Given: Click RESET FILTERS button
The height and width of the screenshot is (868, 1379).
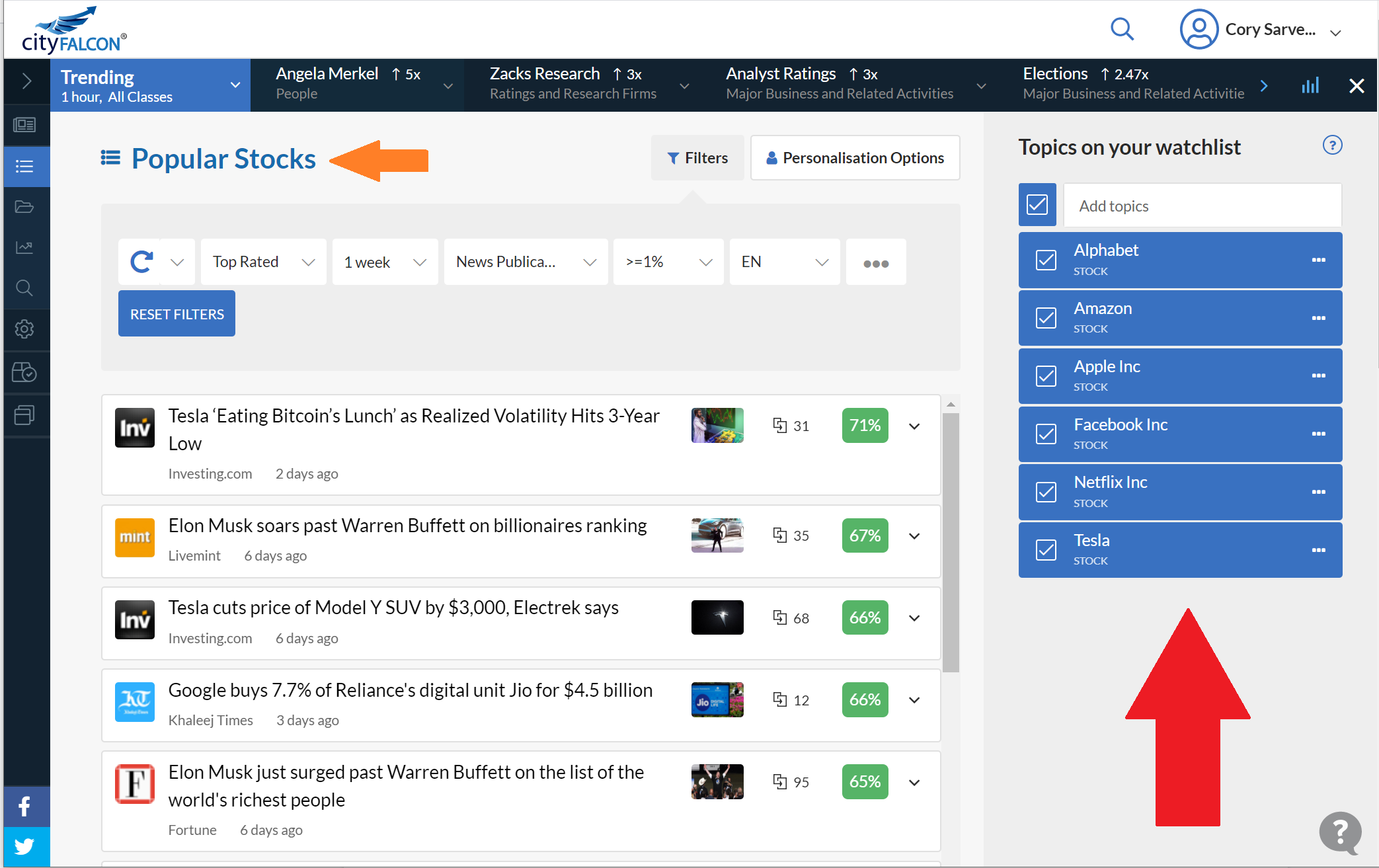Looking at the screenshot, I should 177,313.
